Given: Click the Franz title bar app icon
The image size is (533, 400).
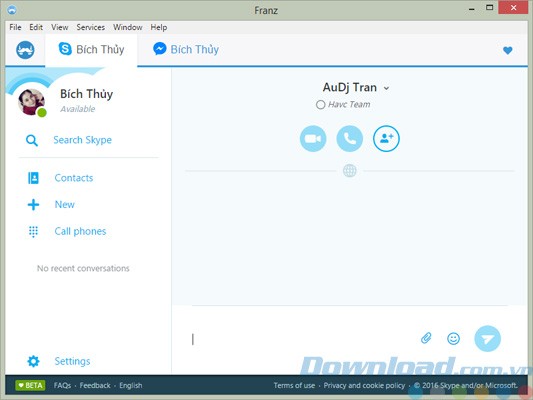Looking at the screenshot, I should [12, 10].
